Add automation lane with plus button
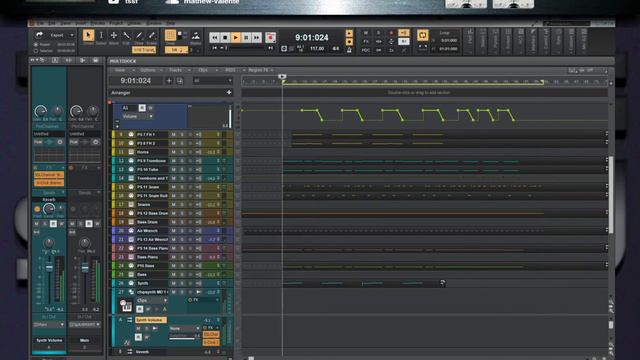Viewport: 640px width, 360px height. point(117,127)
